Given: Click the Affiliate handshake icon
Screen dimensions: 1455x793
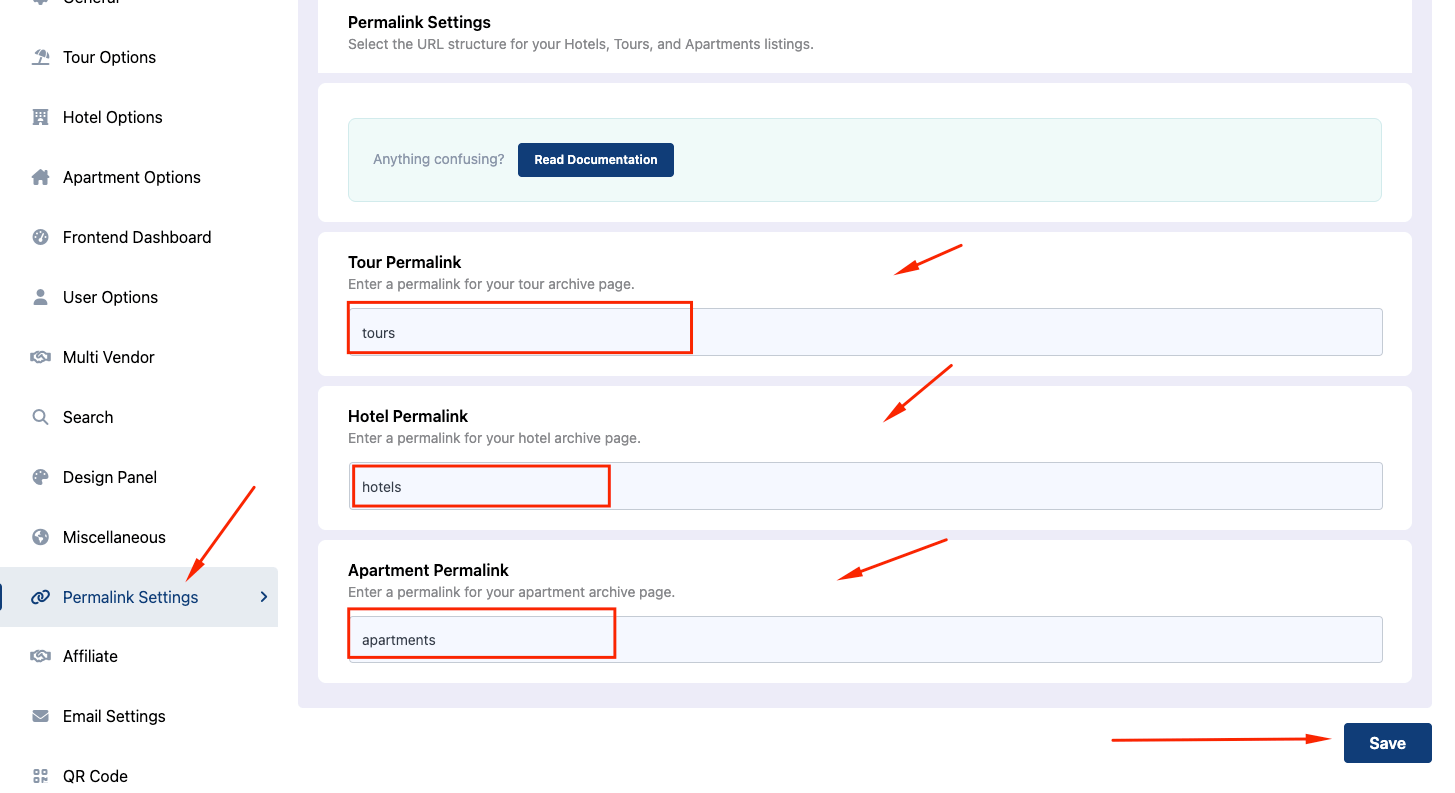Looking at the screenshot, I should pos(40,656).
